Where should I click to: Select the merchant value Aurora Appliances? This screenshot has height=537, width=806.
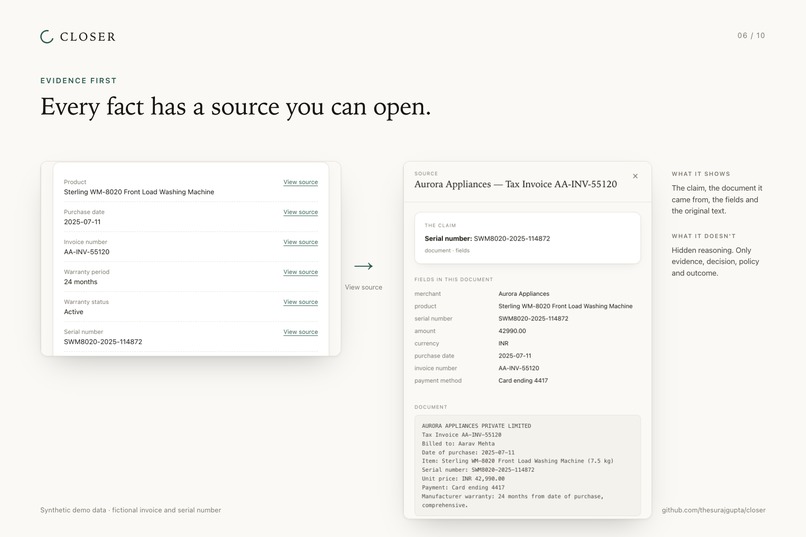tap(524, 294)
